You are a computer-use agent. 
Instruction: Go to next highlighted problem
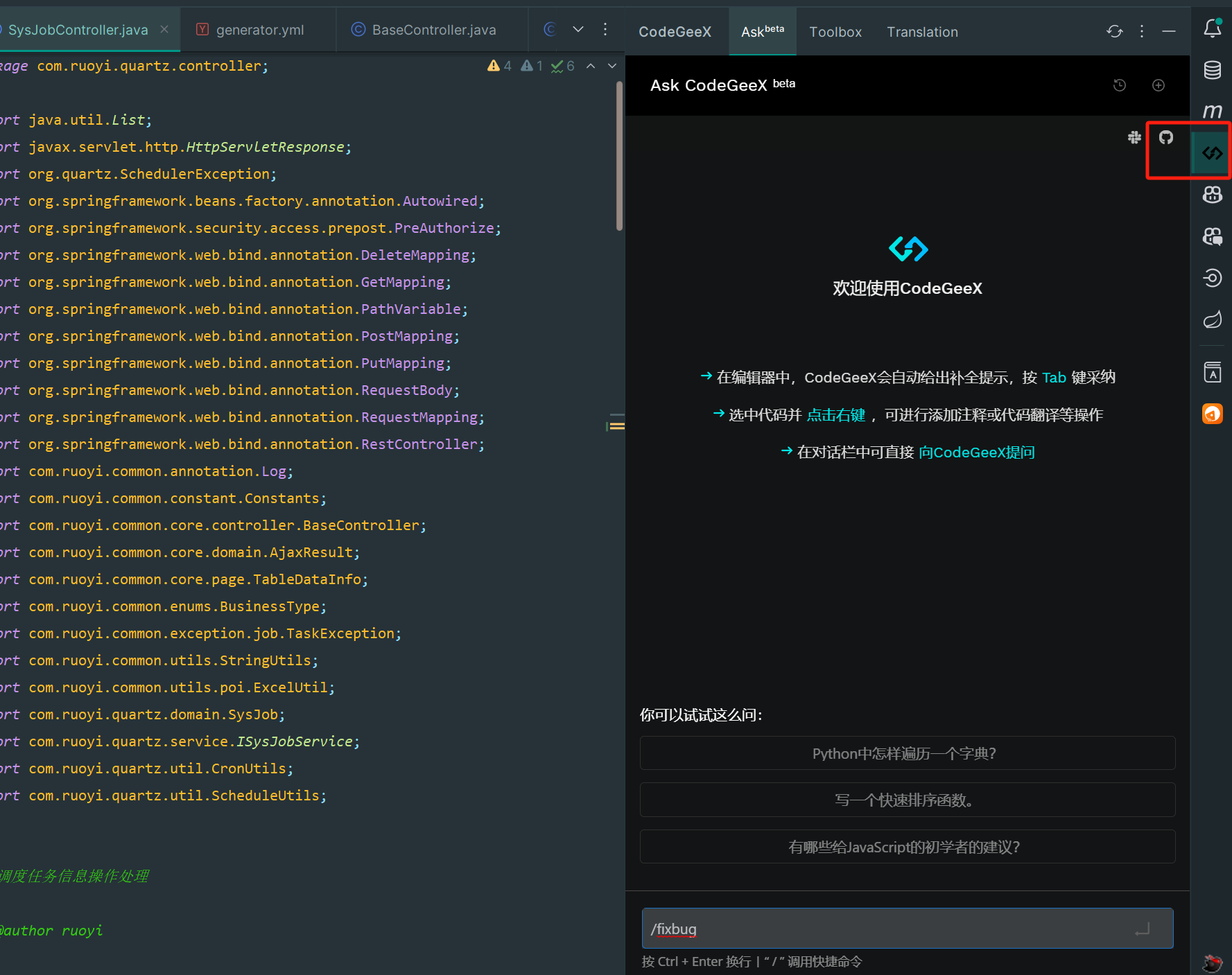click(612, 66)
